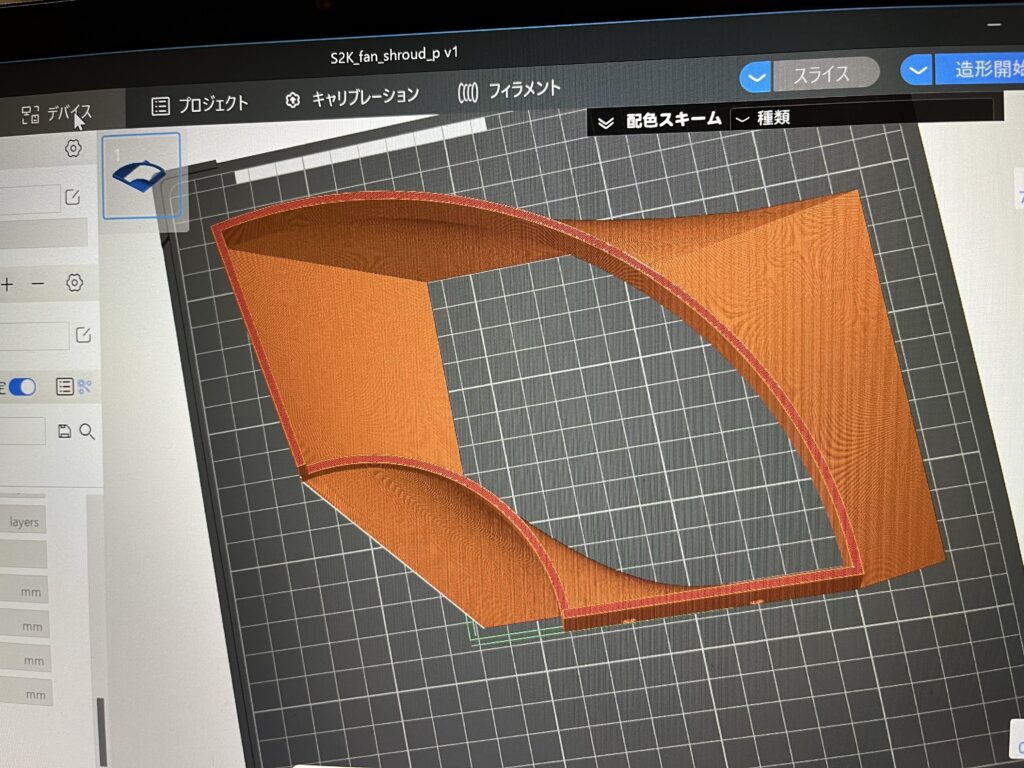The width and height of the screenshot is (1024, 768).
Task: Open filament settings gear beside plus and minus
Action: point(74,283)
